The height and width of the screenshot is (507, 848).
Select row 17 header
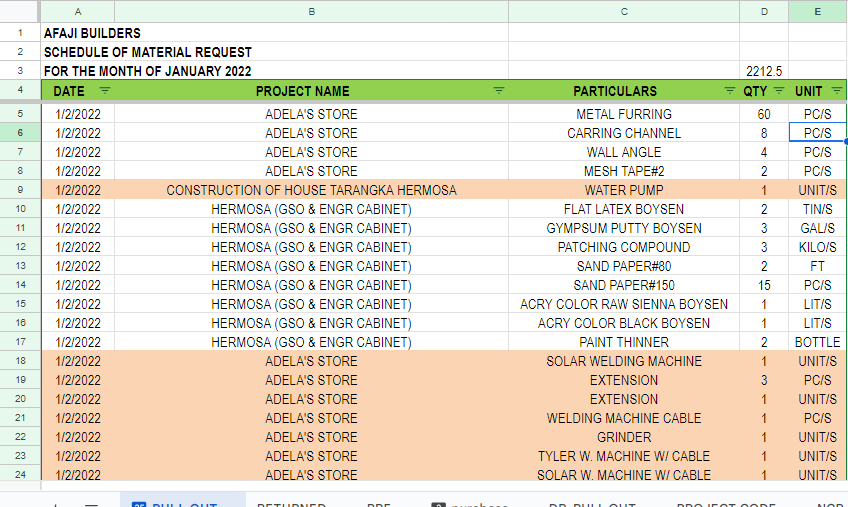click(20, 342)
